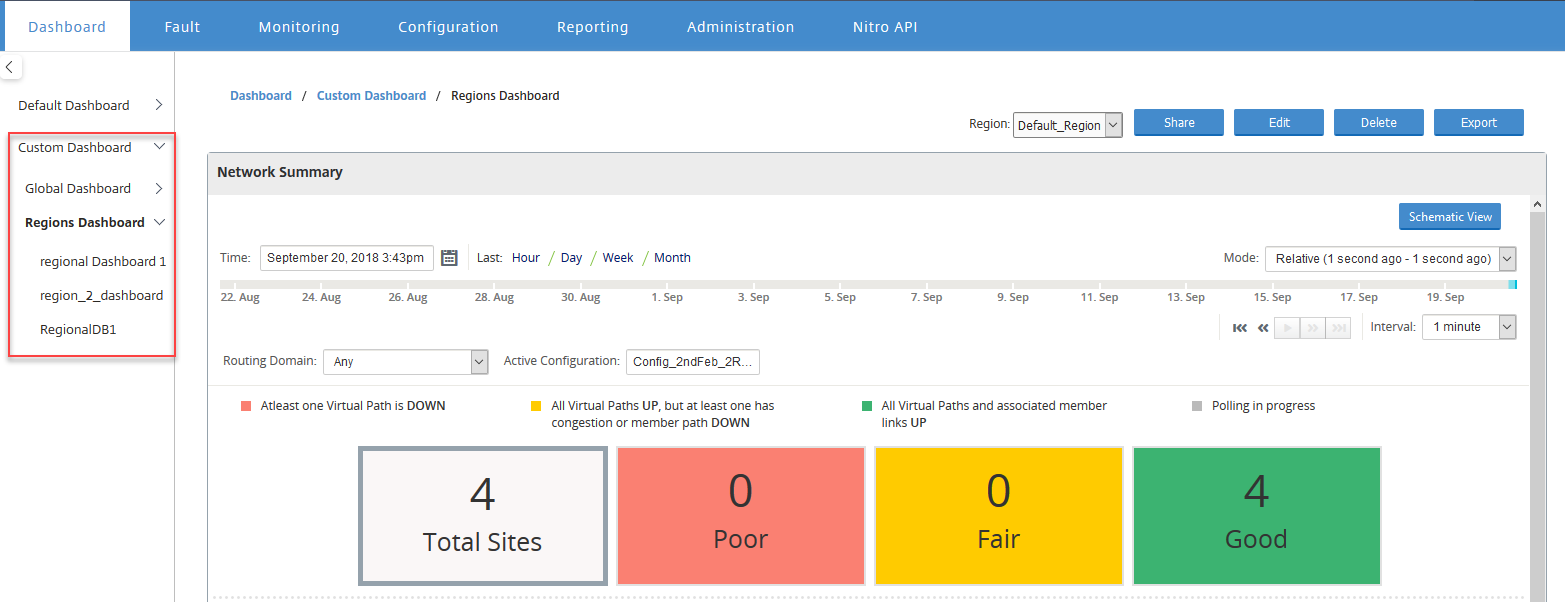Click the Dashboard breadcrumb link
Image resolution: width=1565 pixels, height=602 pixels.
coord(261,96)
